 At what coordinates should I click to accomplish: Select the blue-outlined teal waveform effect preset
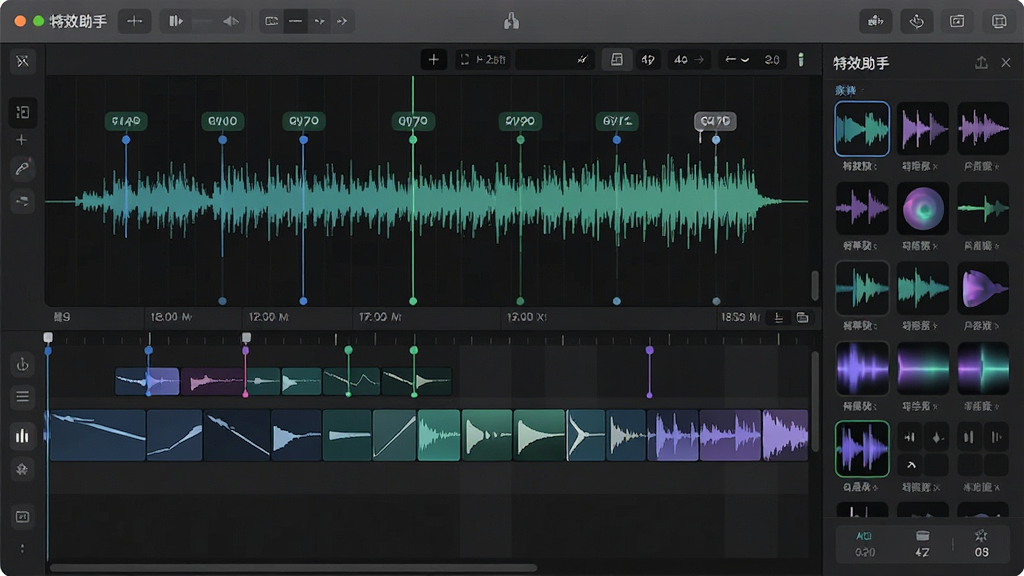[862, 129]
